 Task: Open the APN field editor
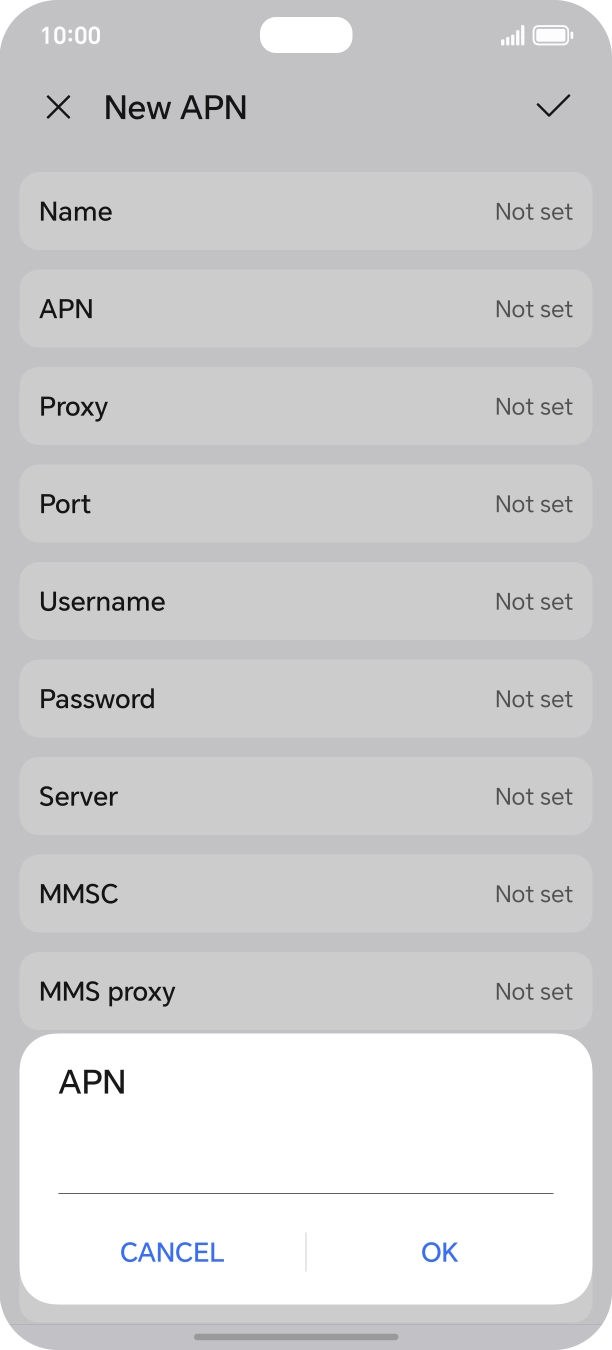[305, 309]
